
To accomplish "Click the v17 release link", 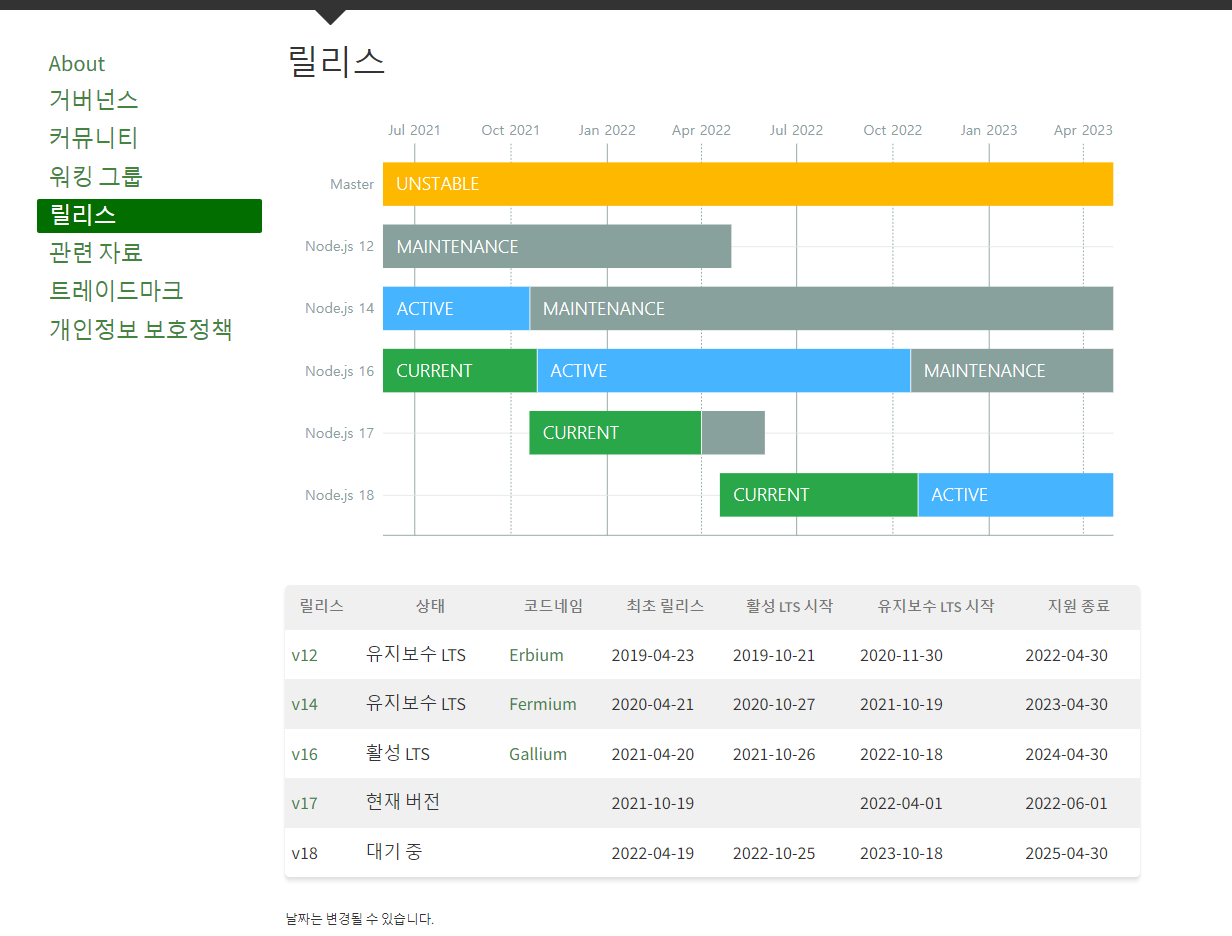I will (x=304, y=803).
